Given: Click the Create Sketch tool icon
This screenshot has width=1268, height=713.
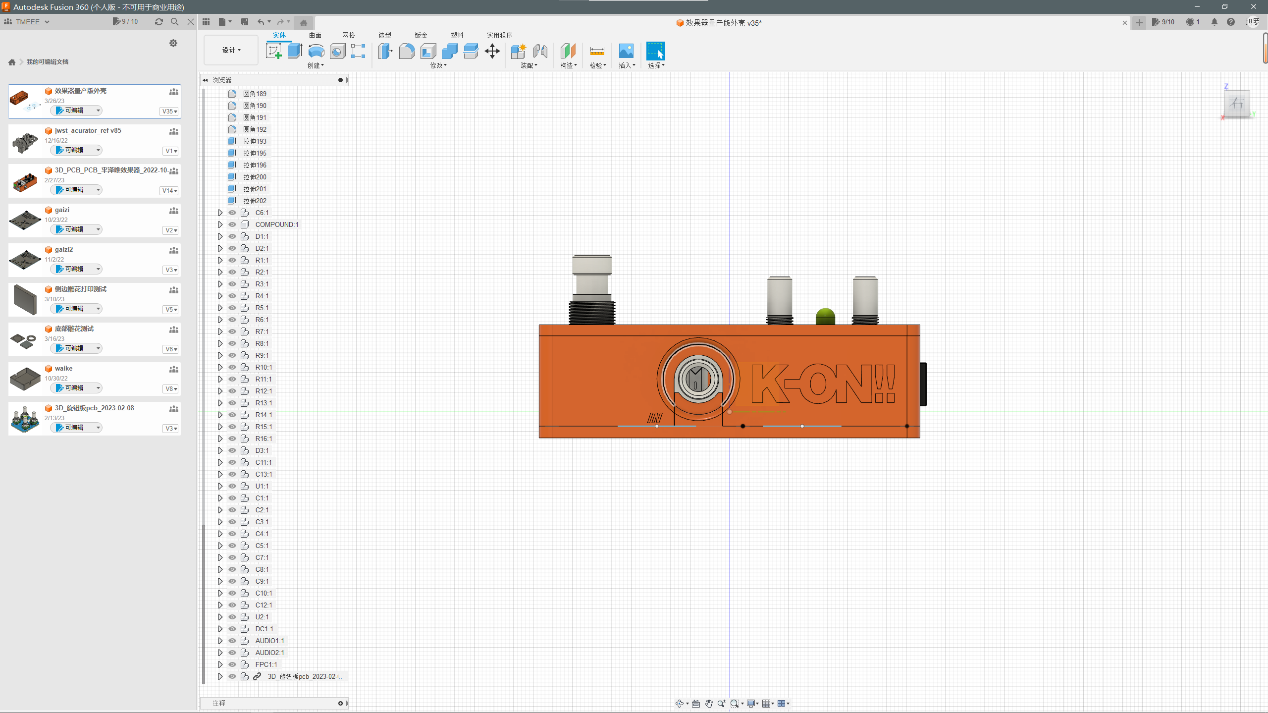Looking at the screenshot, I should (x=274, y=51).
